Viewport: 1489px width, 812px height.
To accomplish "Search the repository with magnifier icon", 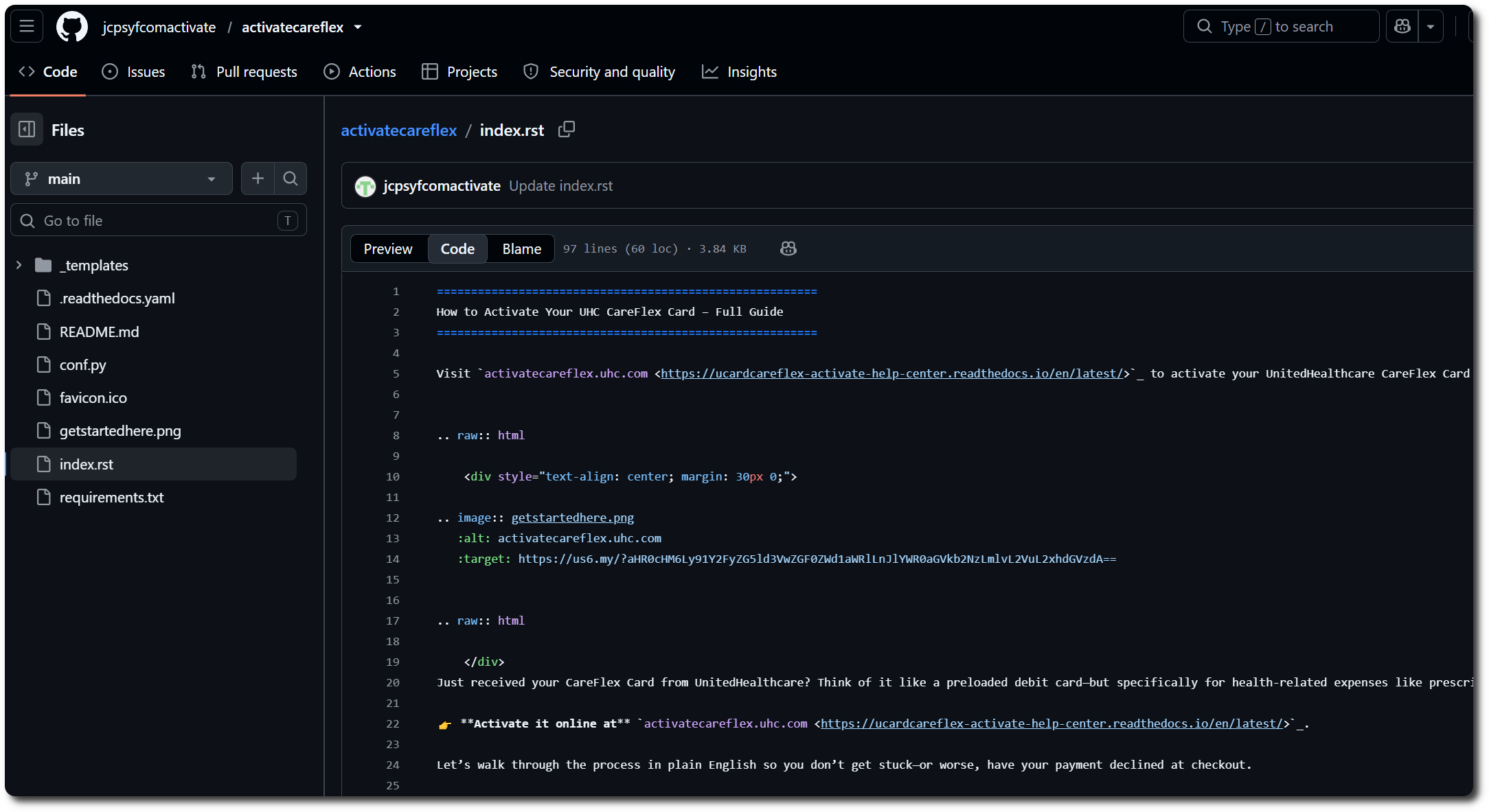I will pos(291,179).
